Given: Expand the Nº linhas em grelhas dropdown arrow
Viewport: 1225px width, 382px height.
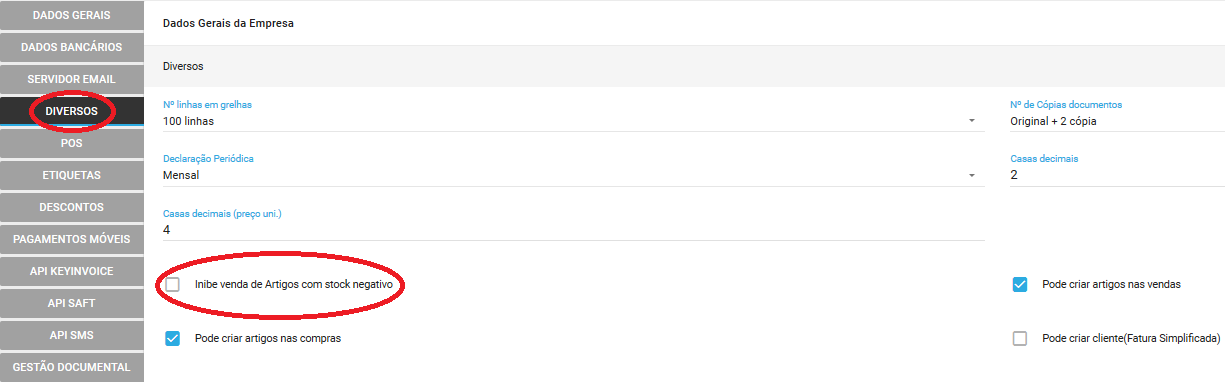Looking at the screenshot, I should [971, 122].
